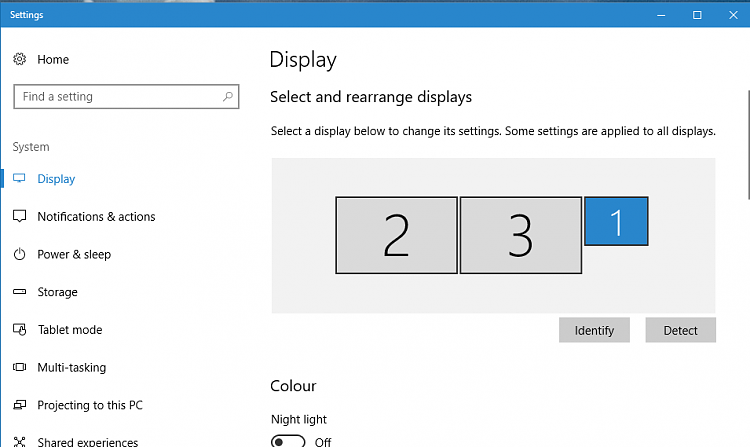The width and height of the screenshot is (750, 447).
Task: Click the Power & sleep icon
Action: tap(19, 254)
